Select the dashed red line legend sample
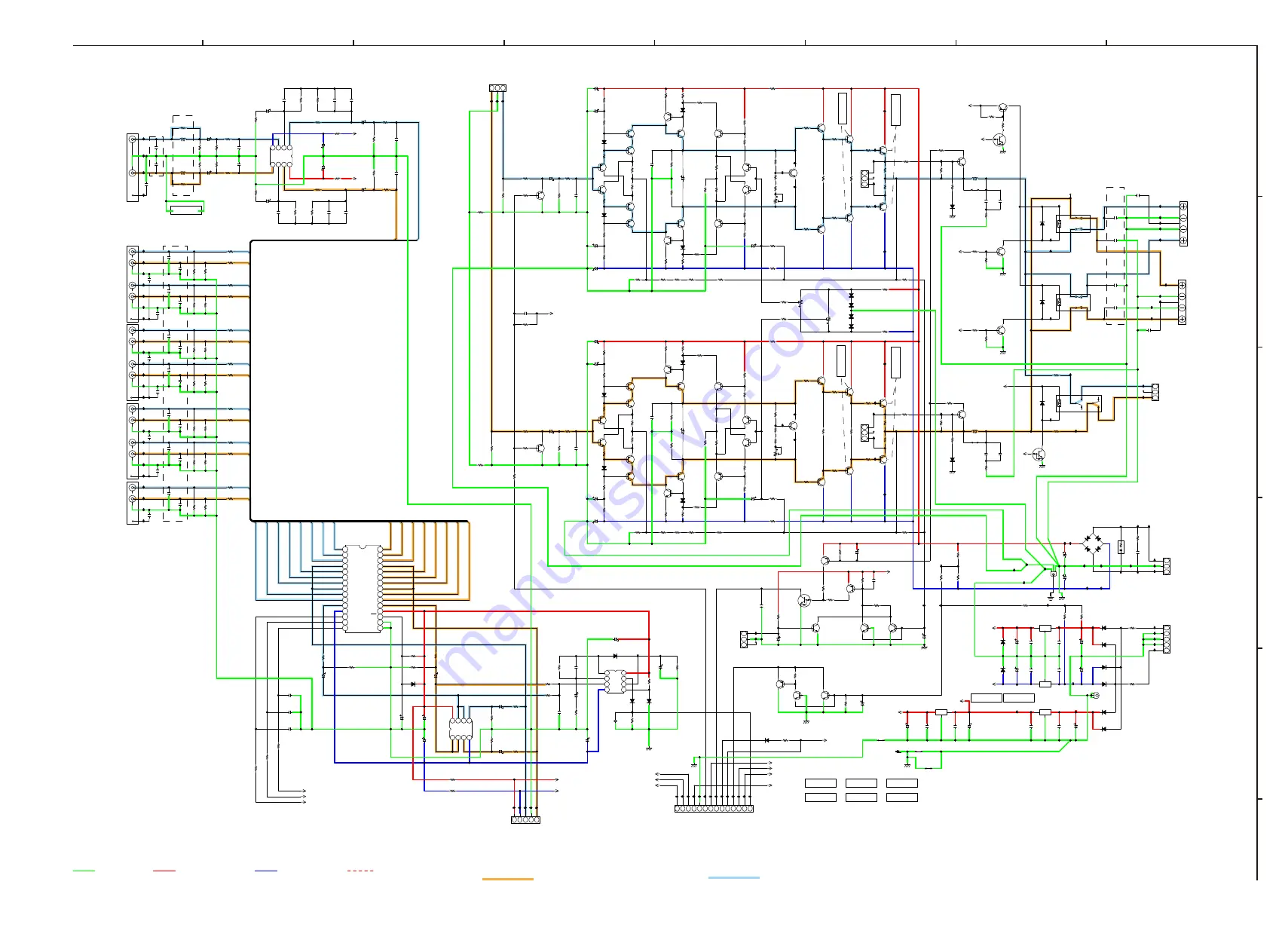 click(x=360, y=871)
